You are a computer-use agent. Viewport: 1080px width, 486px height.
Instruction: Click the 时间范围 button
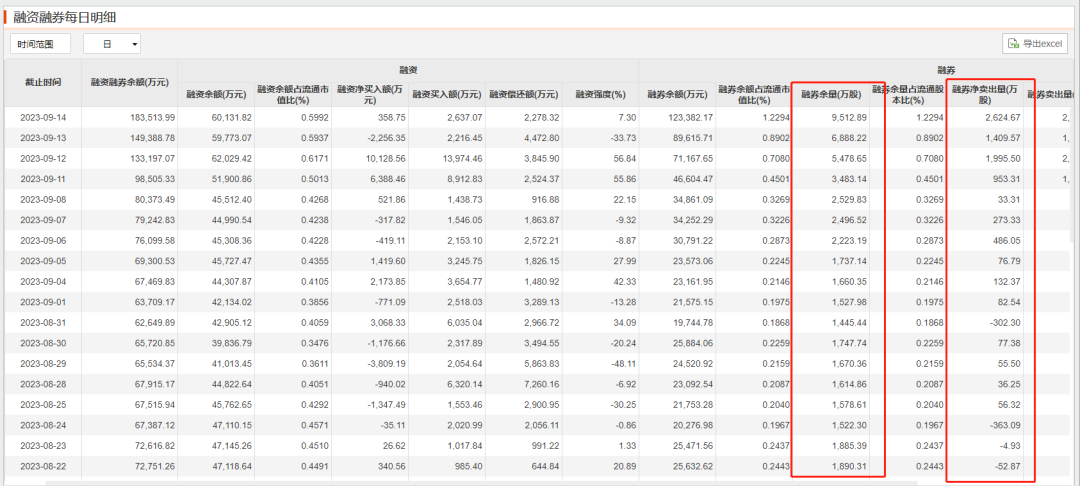click(x=41, y=44)
